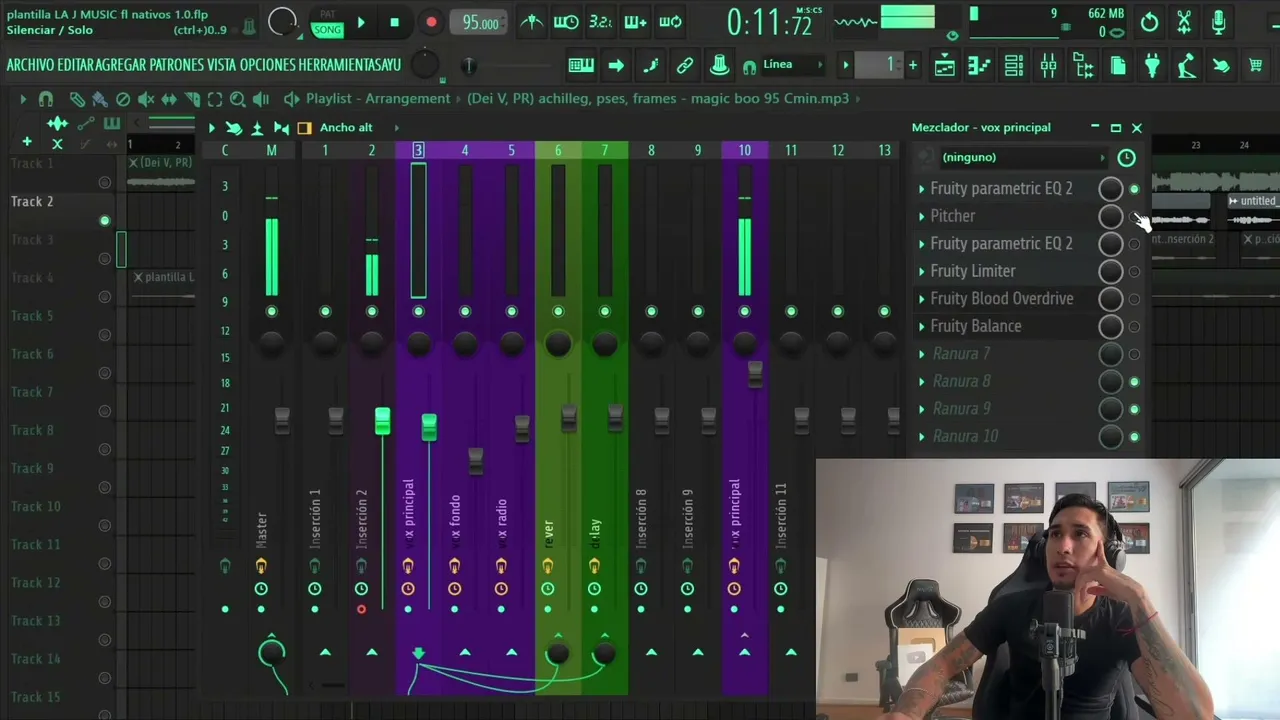Enable typing keyboard to piano icon
This screenshot has width=1280, height=720.
(x=581, y=66)
